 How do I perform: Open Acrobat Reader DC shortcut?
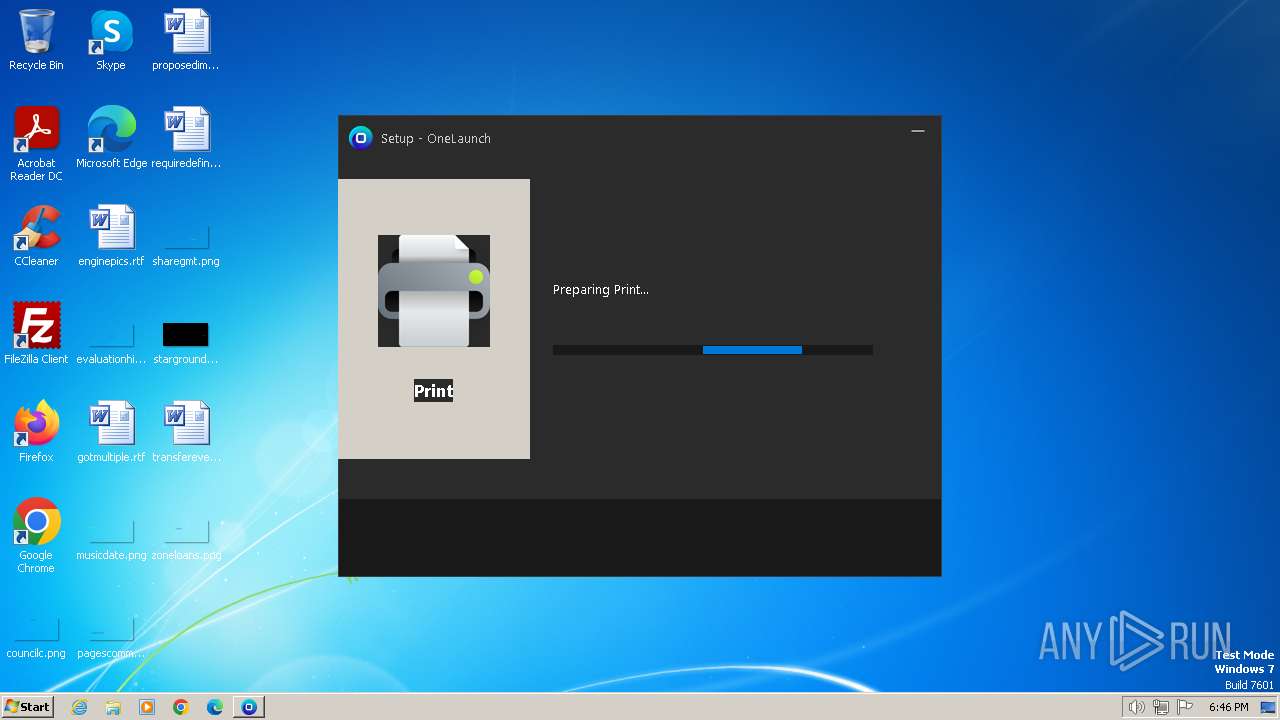point(36,143)
